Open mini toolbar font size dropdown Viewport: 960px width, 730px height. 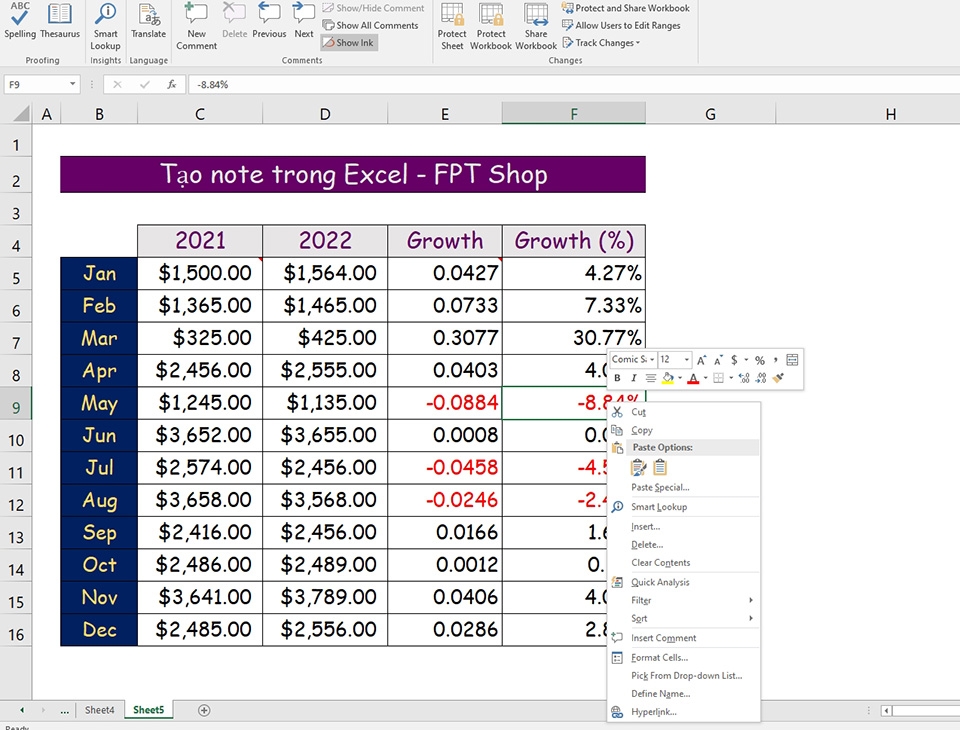tap(687, 359)
